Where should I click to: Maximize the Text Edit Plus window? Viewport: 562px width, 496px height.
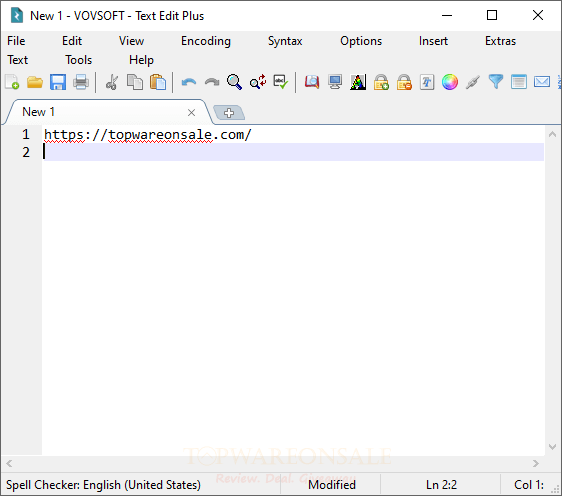[492, 15]
